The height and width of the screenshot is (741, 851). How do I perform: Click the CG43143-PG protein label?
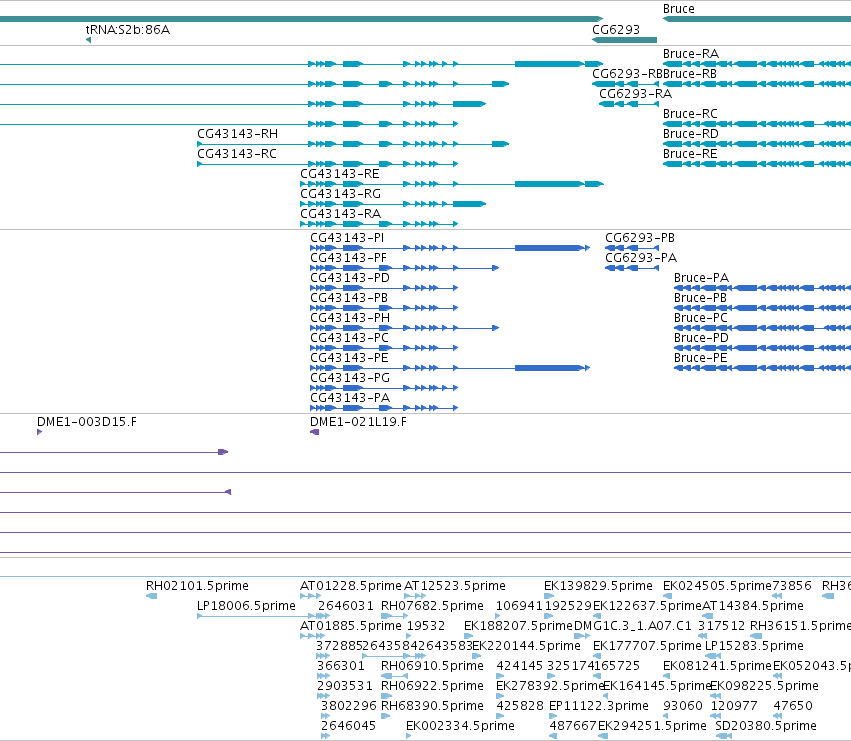click(350, 379)
